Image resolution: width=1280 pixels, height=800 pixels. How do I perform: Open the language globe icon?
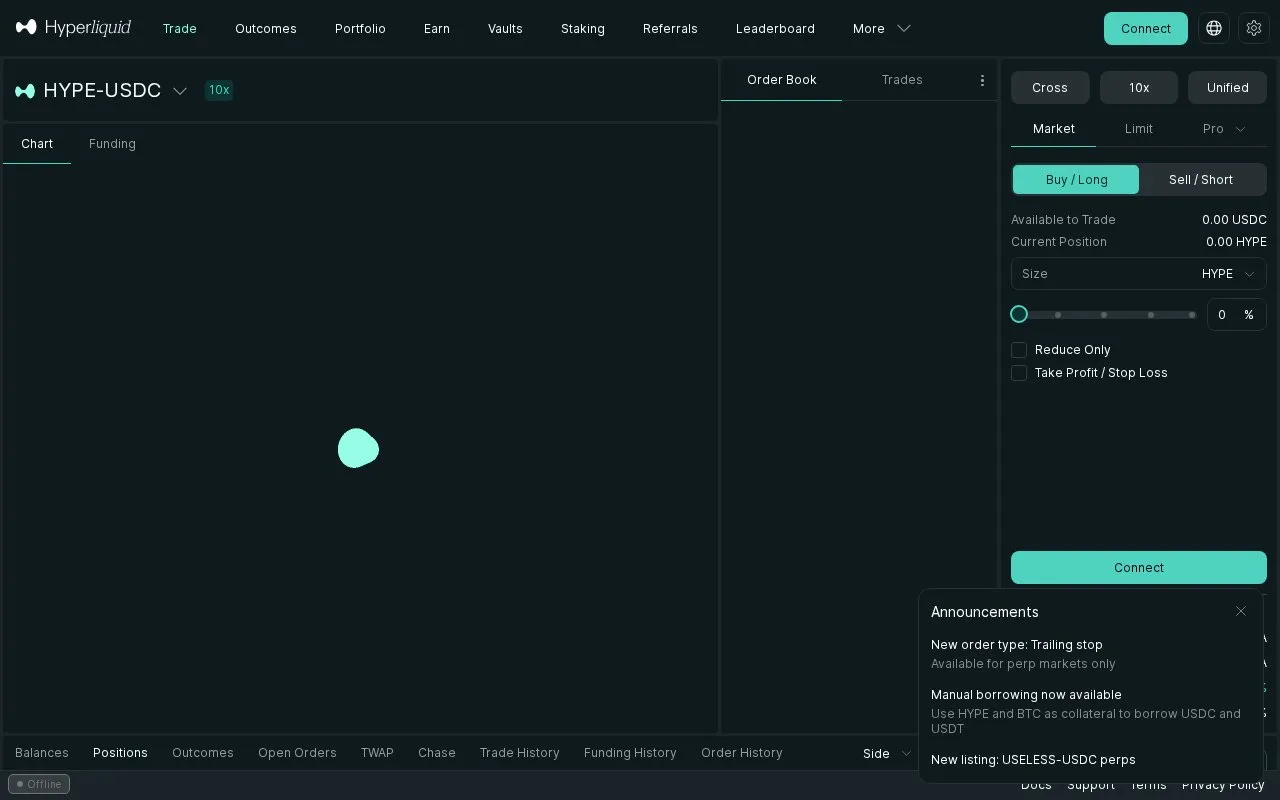1214,28
